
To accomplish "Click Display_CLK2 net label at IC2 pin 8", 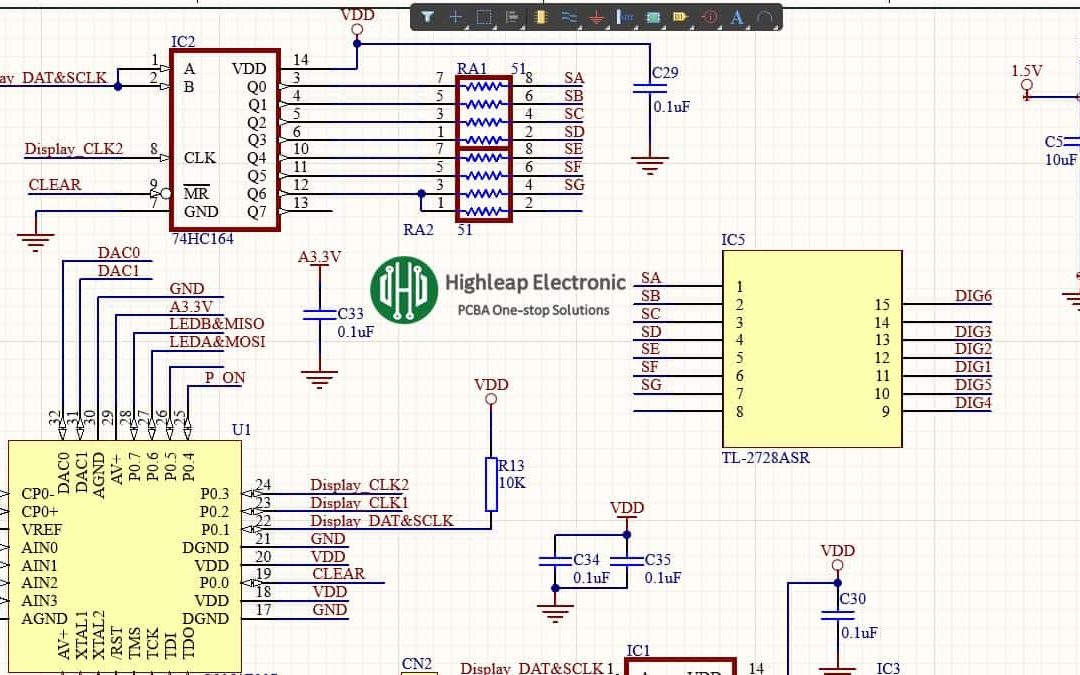I will point(74,149).
